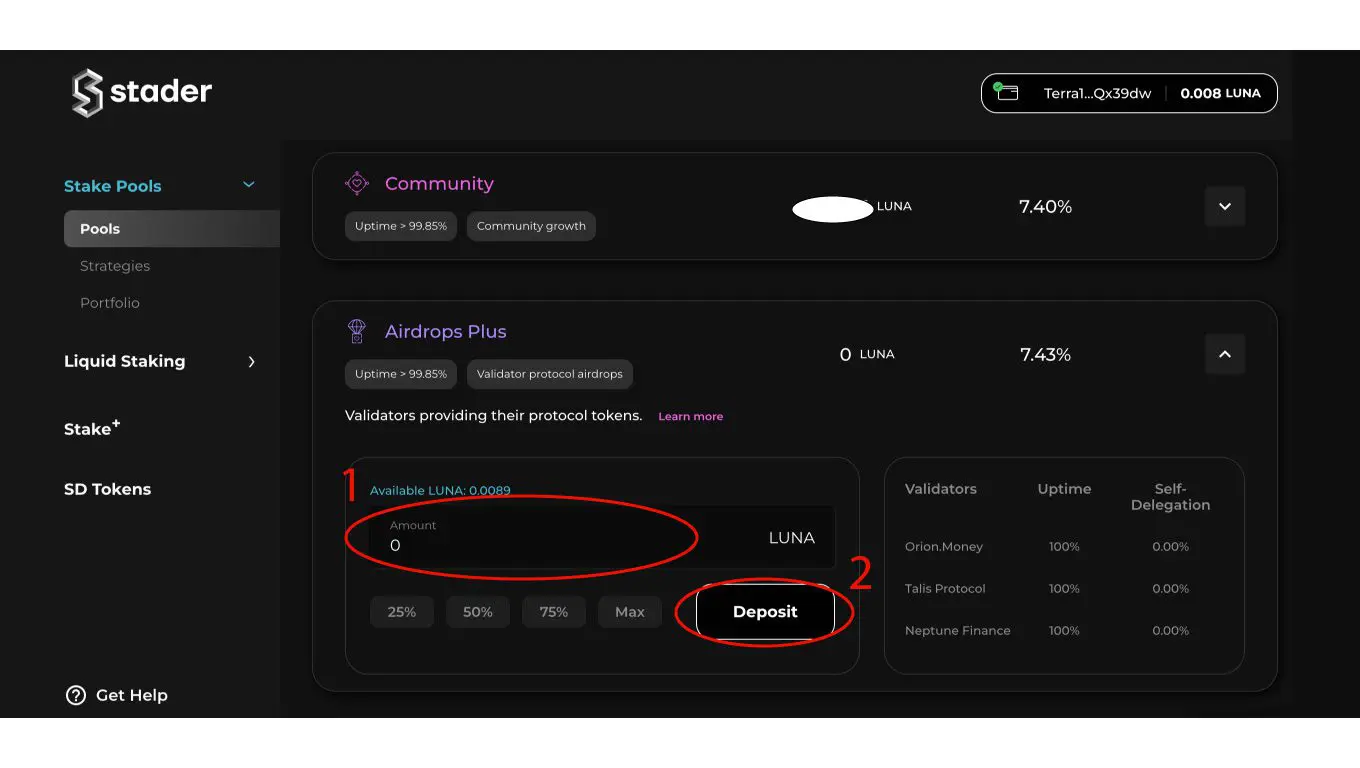Collapse the Stake Pools menu chevron
1360x768 pixels.
[249, 185]
